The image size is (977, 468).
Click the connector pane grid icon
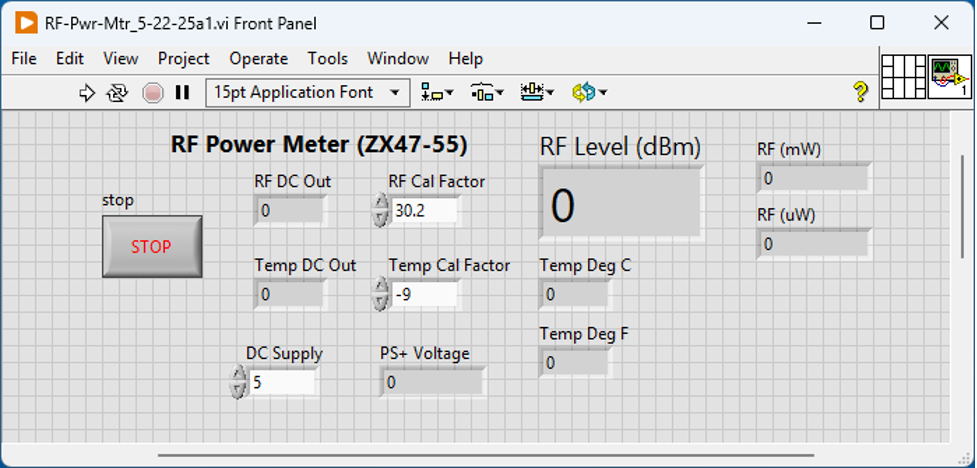[904, 76]
